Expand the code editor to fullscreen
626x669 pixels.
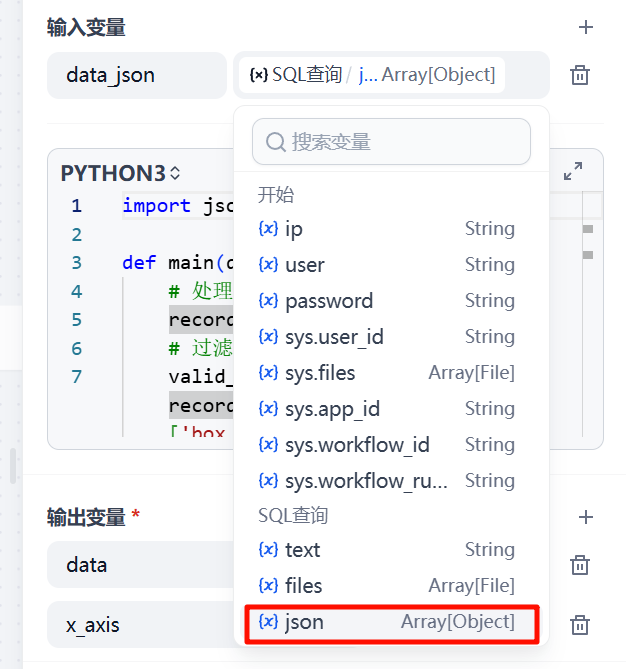(573, 171)
